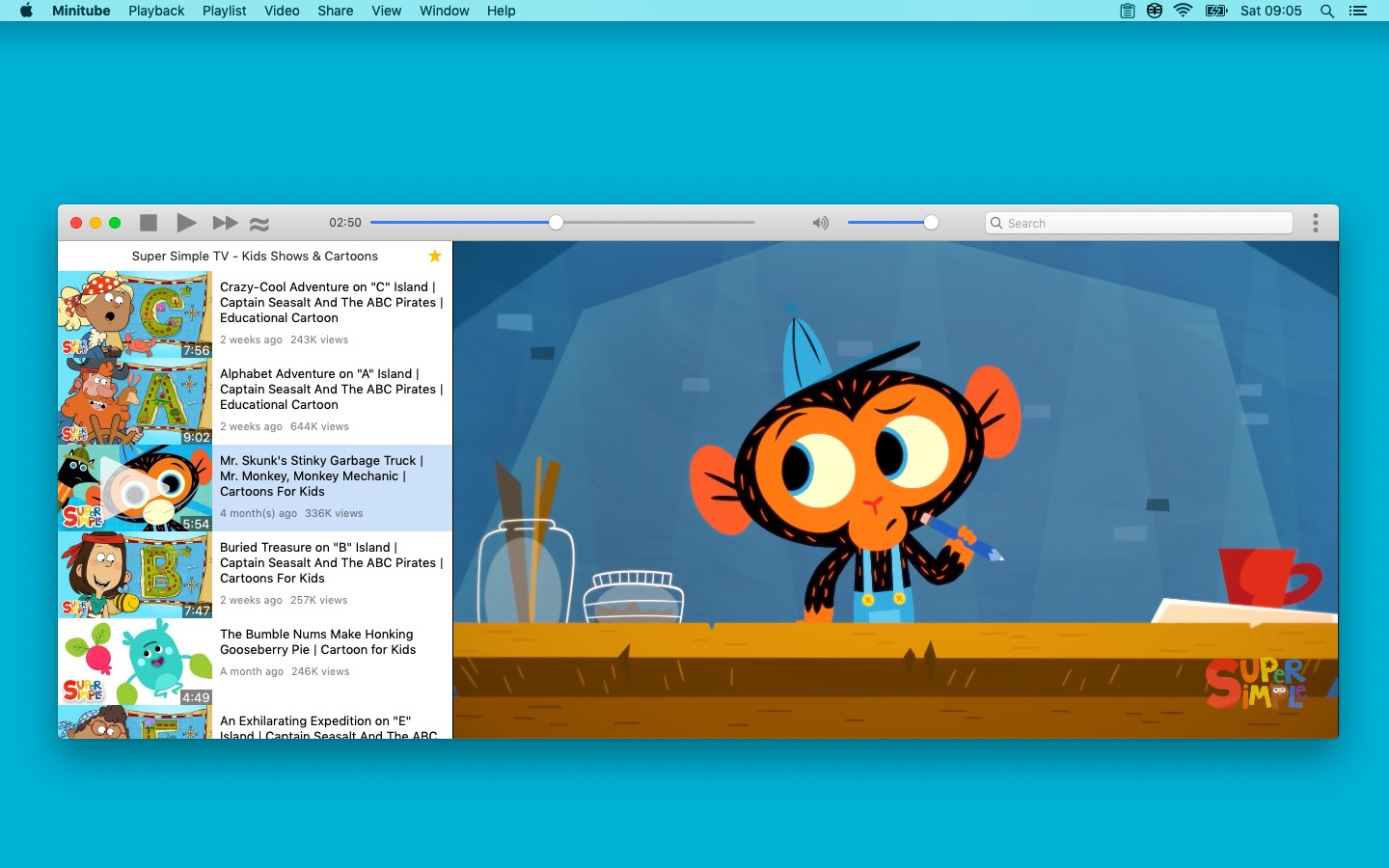Skip to the next video
The width and height of the screenshot is (1389, 868).
tap(225, 222)
